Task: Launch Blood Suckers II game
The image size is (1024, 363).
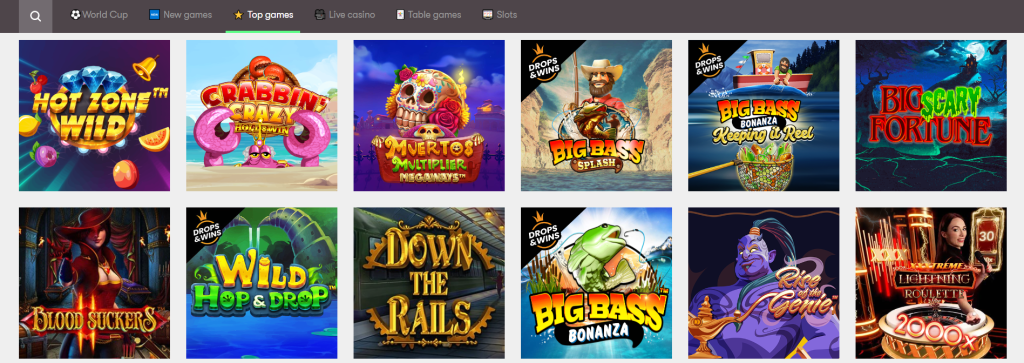Action: 94,283
